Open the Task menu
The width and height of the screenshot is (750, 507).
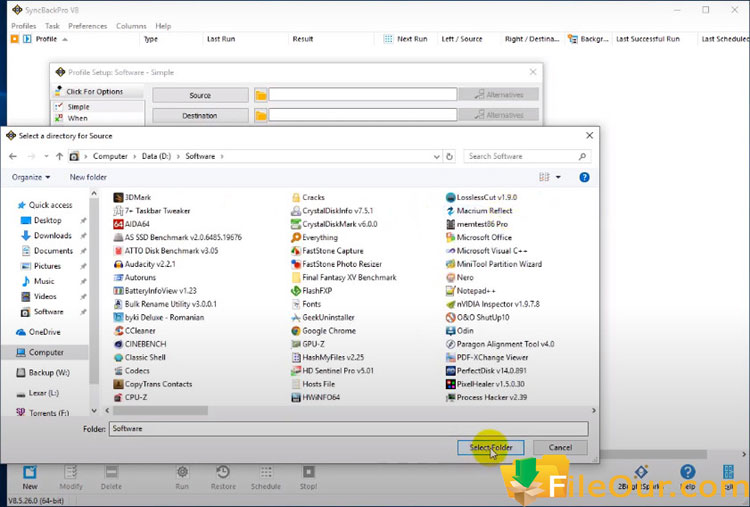coord(52,26)
